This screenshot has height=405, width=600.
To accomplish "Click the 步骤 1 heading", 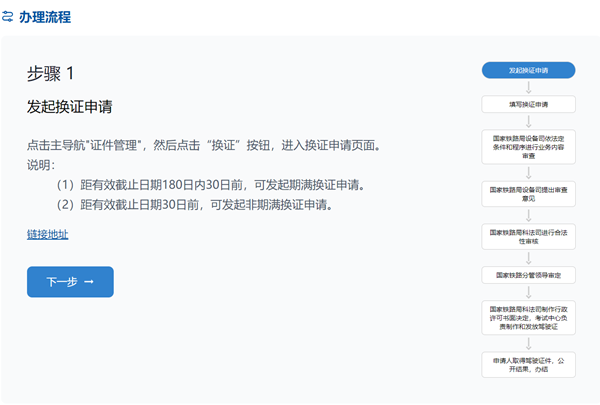I will tap(50, 74).
